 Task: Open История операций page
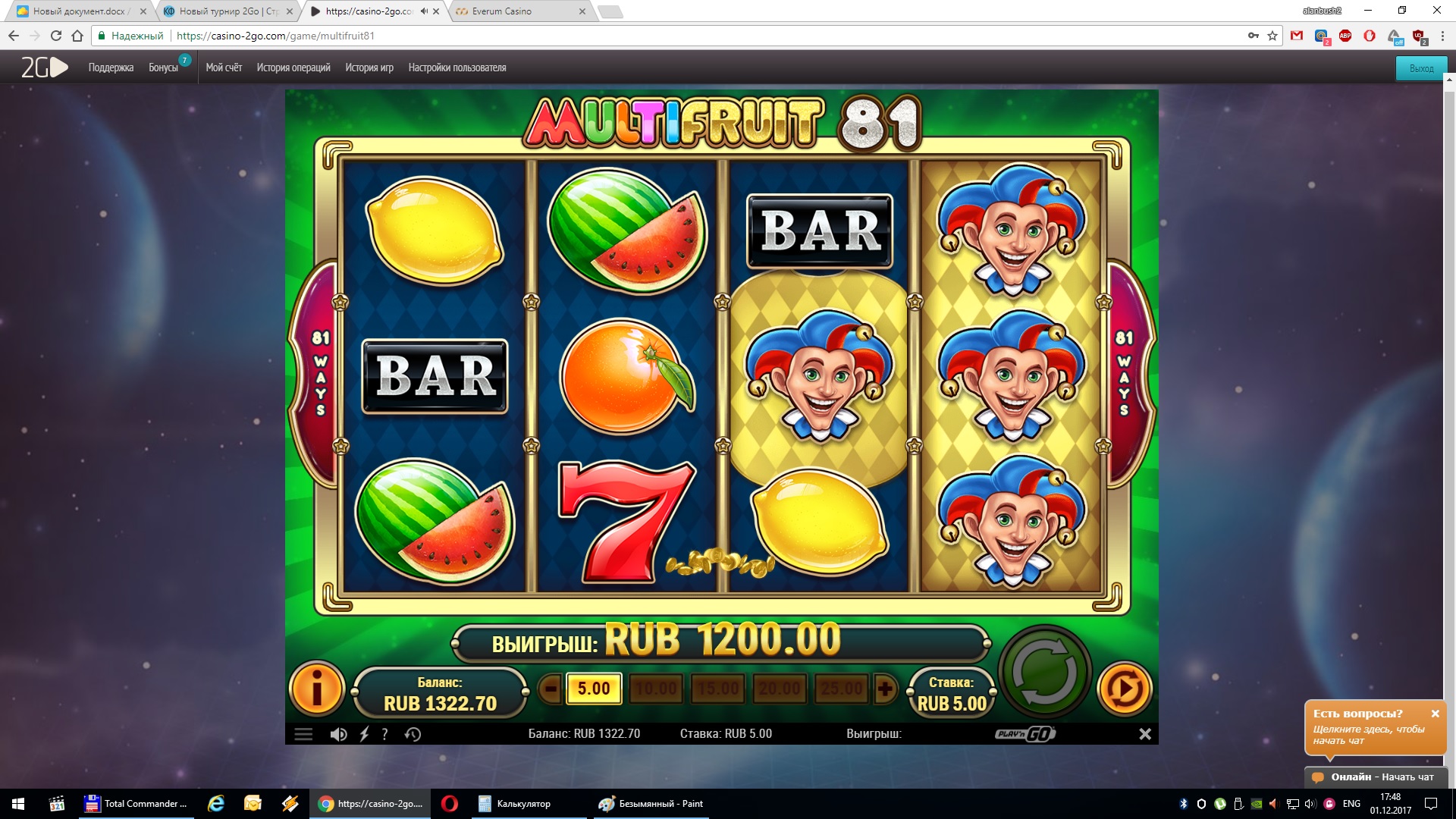(x=293, y=67)
